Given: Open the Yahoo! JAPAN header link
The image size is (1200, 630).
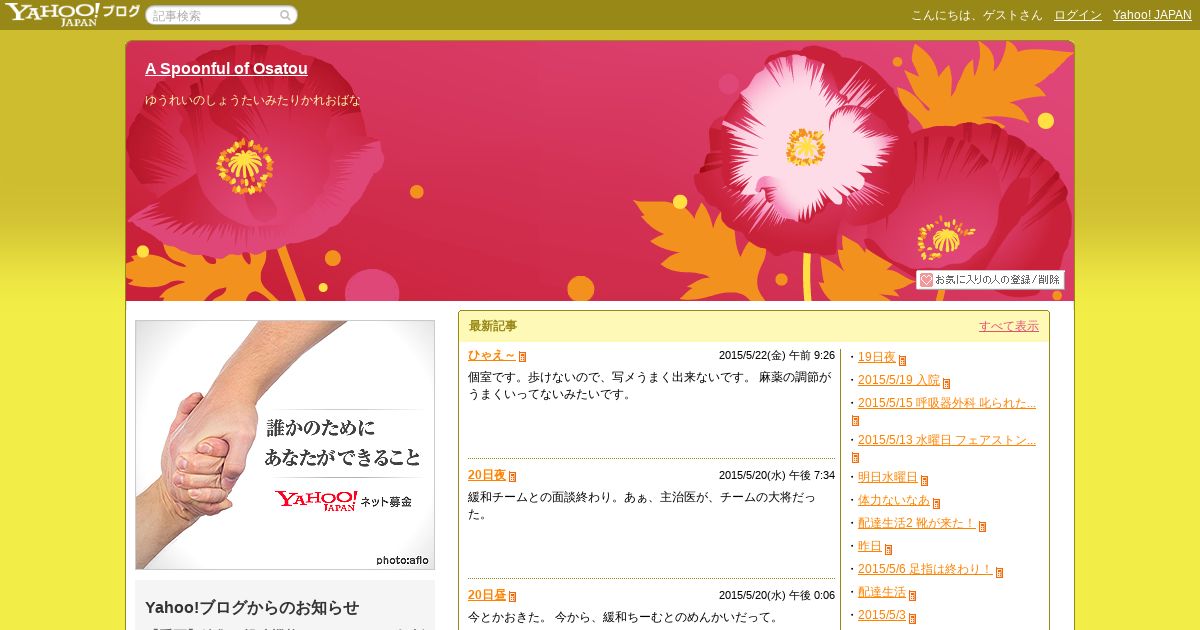Looking at the screenshot, I should 1152,15.
